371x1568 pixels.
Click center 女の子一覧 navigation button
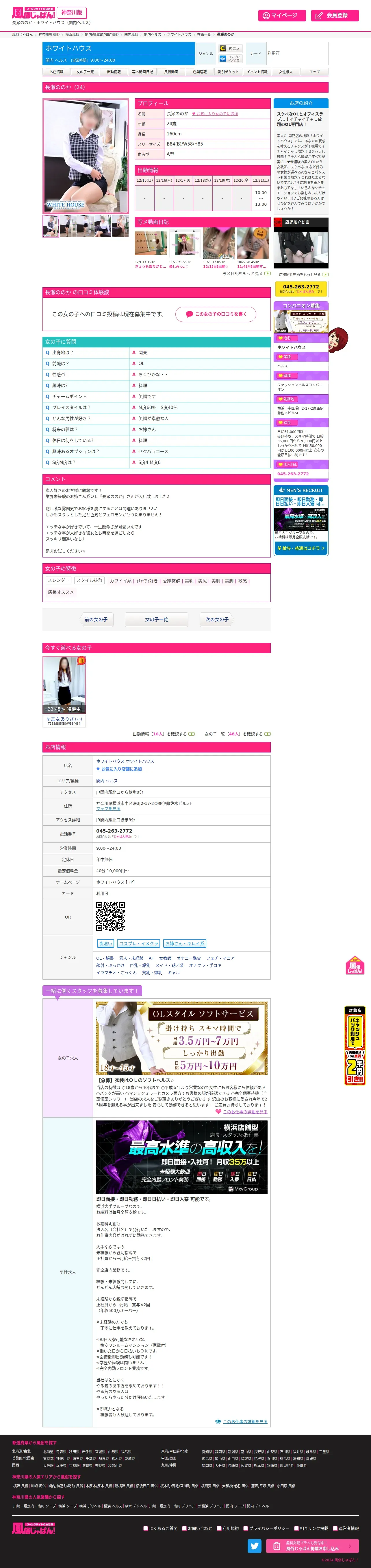156,620
